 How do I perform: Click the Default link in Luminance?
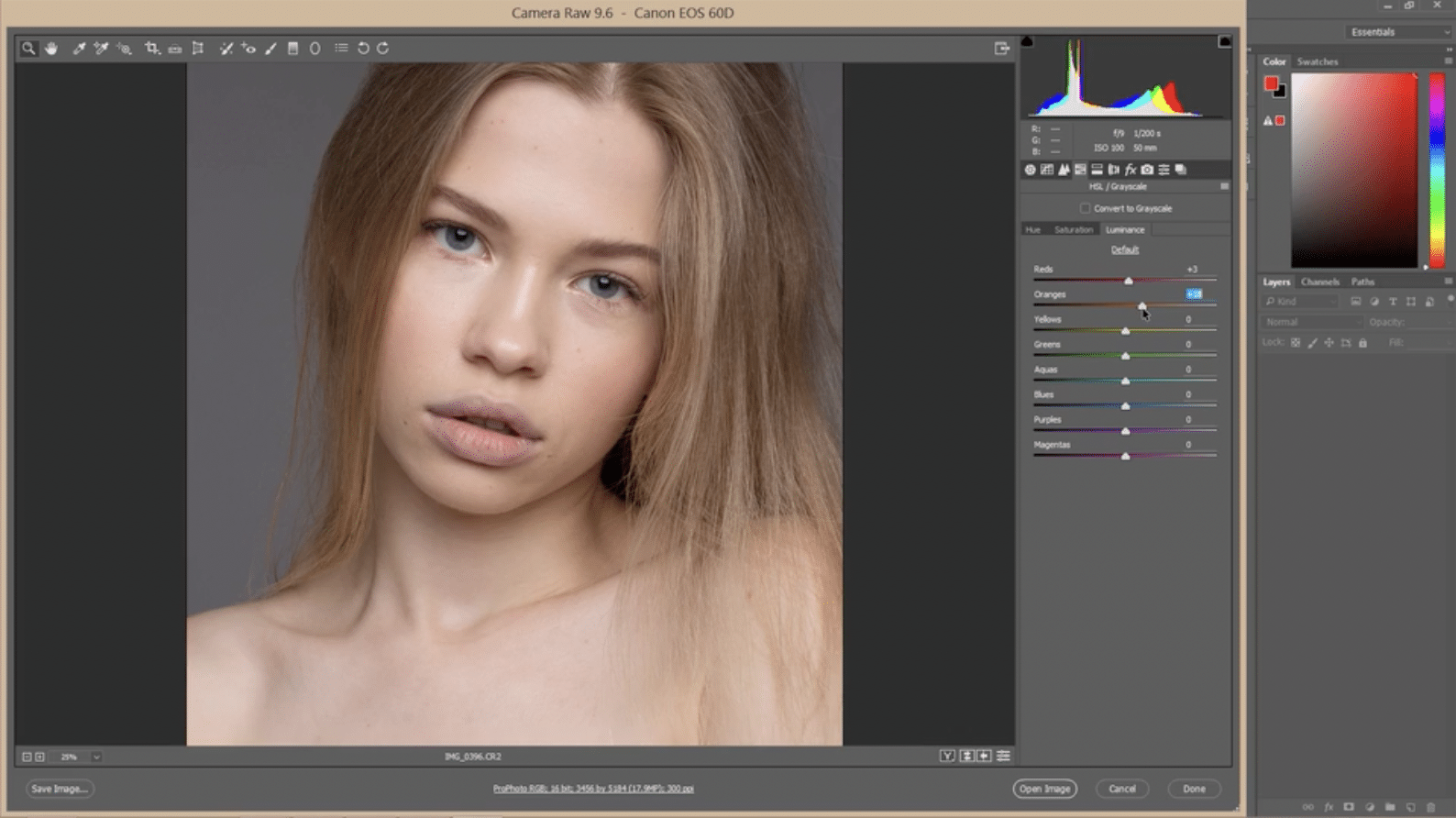[x=1125, y=249]
